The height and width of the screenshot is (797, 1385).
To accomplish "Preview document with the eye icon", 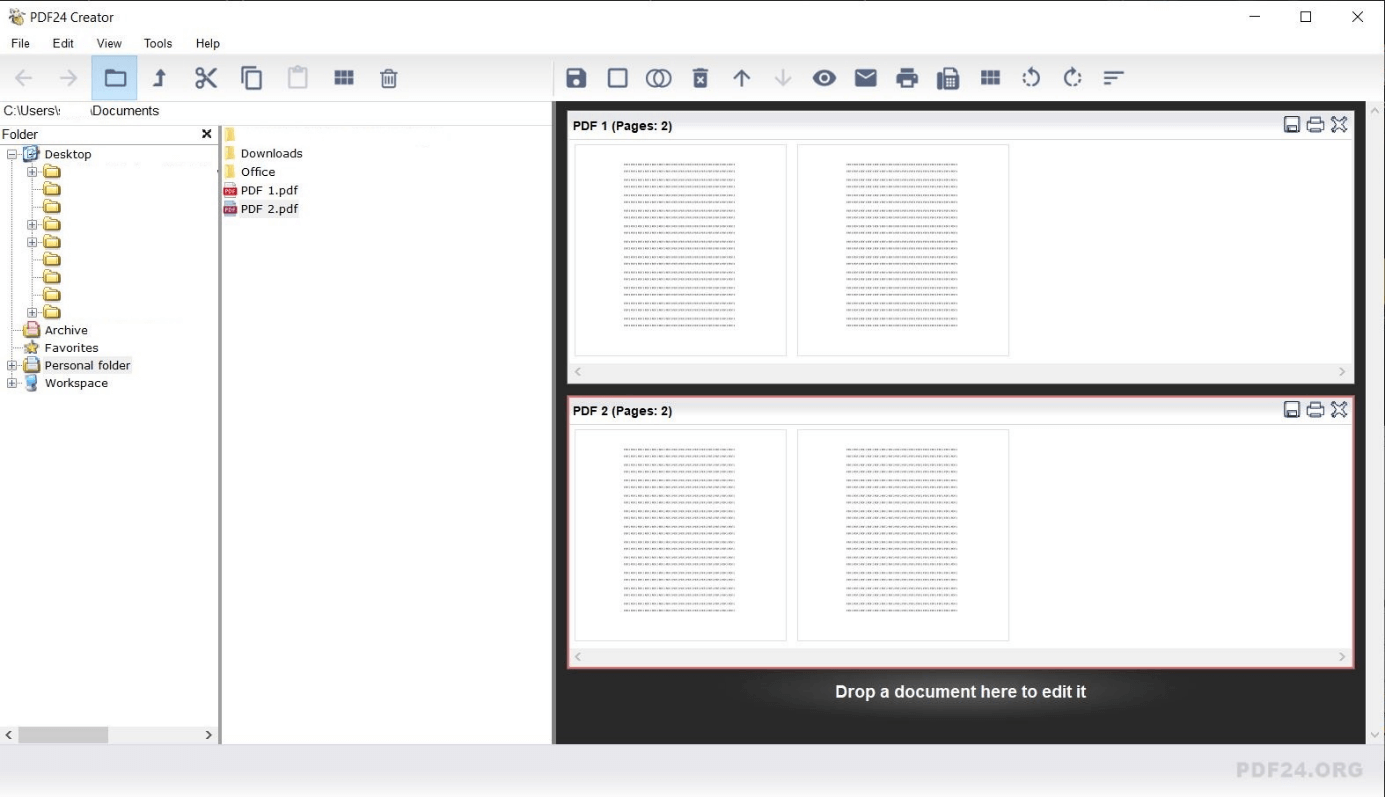I will click(x=824, y=78).
